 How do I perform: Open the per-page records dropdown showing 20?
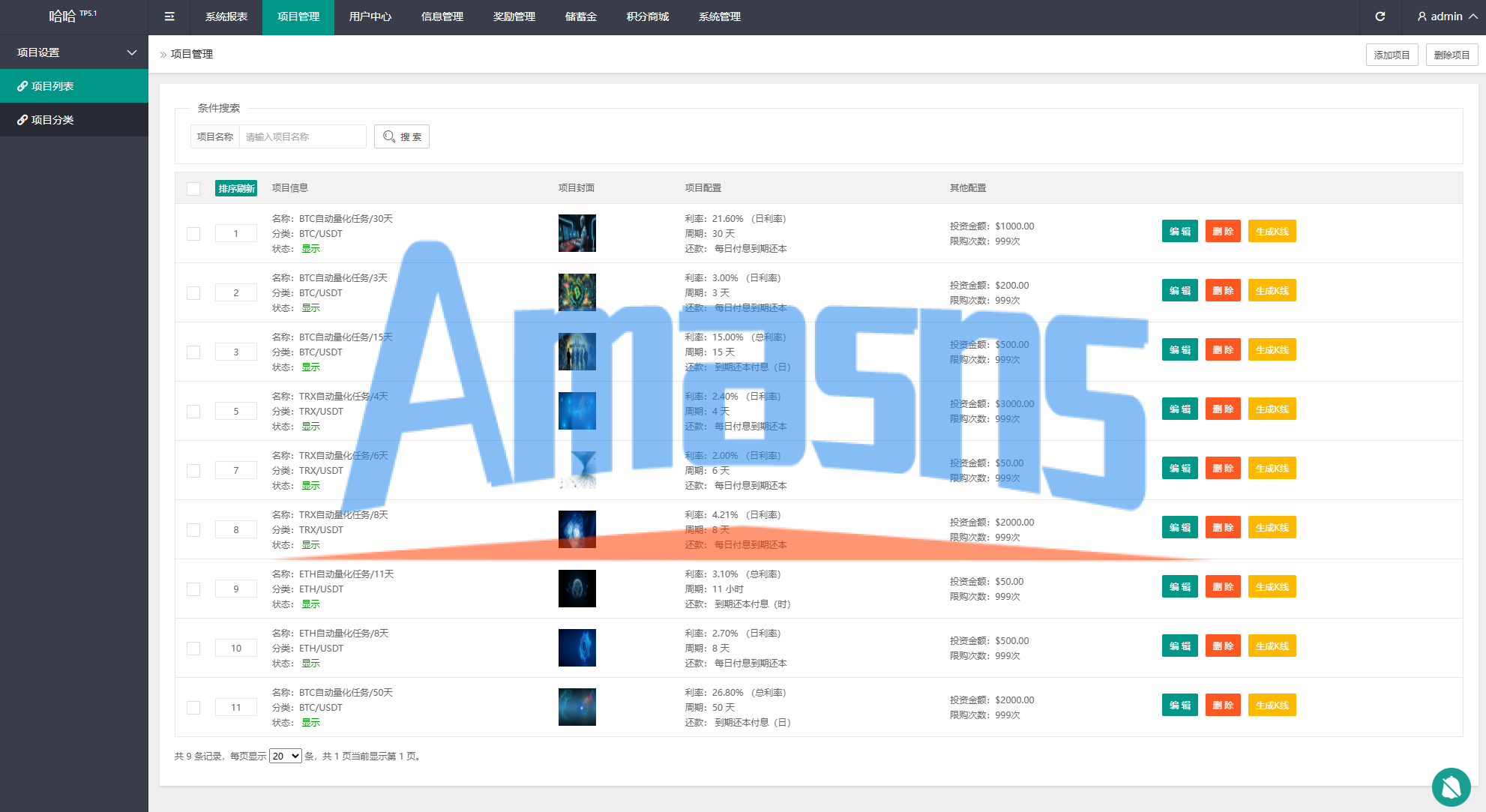coord(285,756)
